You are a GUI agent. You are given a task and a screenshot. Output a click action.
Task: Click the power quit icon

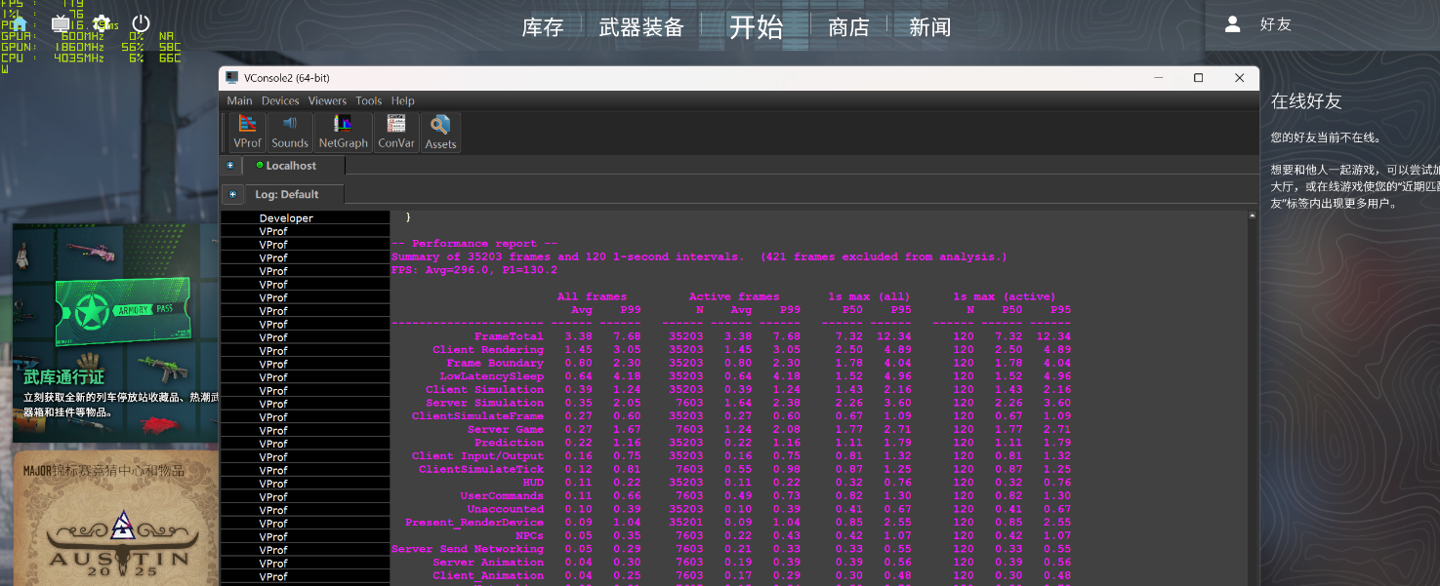coord(141,23)
